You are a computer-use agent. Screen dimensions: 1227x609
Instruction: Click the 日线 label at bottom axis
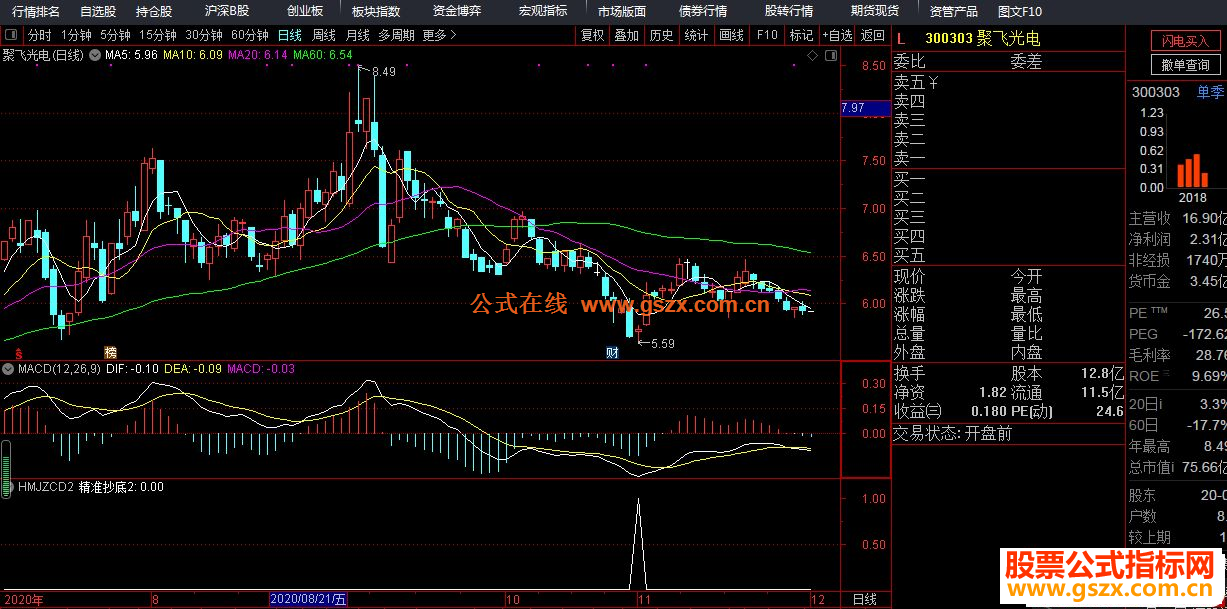point(866,600)
